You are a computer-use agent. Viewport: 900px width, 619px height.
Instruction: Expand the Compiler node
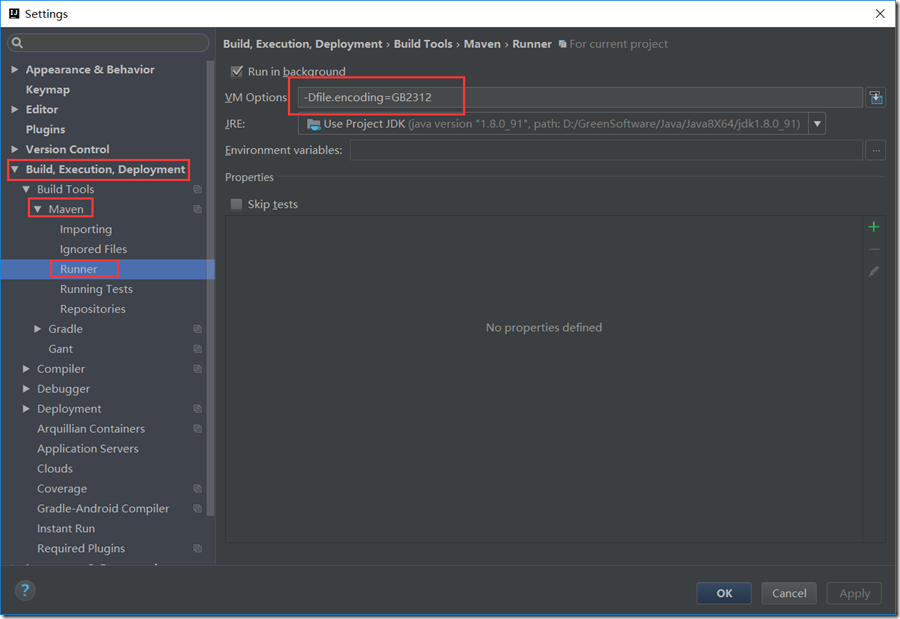tap(26, 369)
